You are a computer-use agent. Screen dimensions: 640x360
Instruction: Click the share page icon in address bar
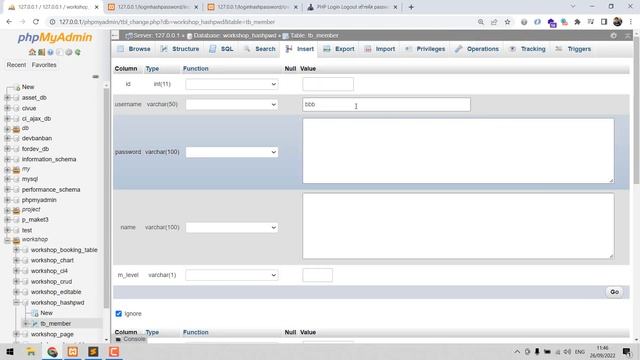(494, 22)
